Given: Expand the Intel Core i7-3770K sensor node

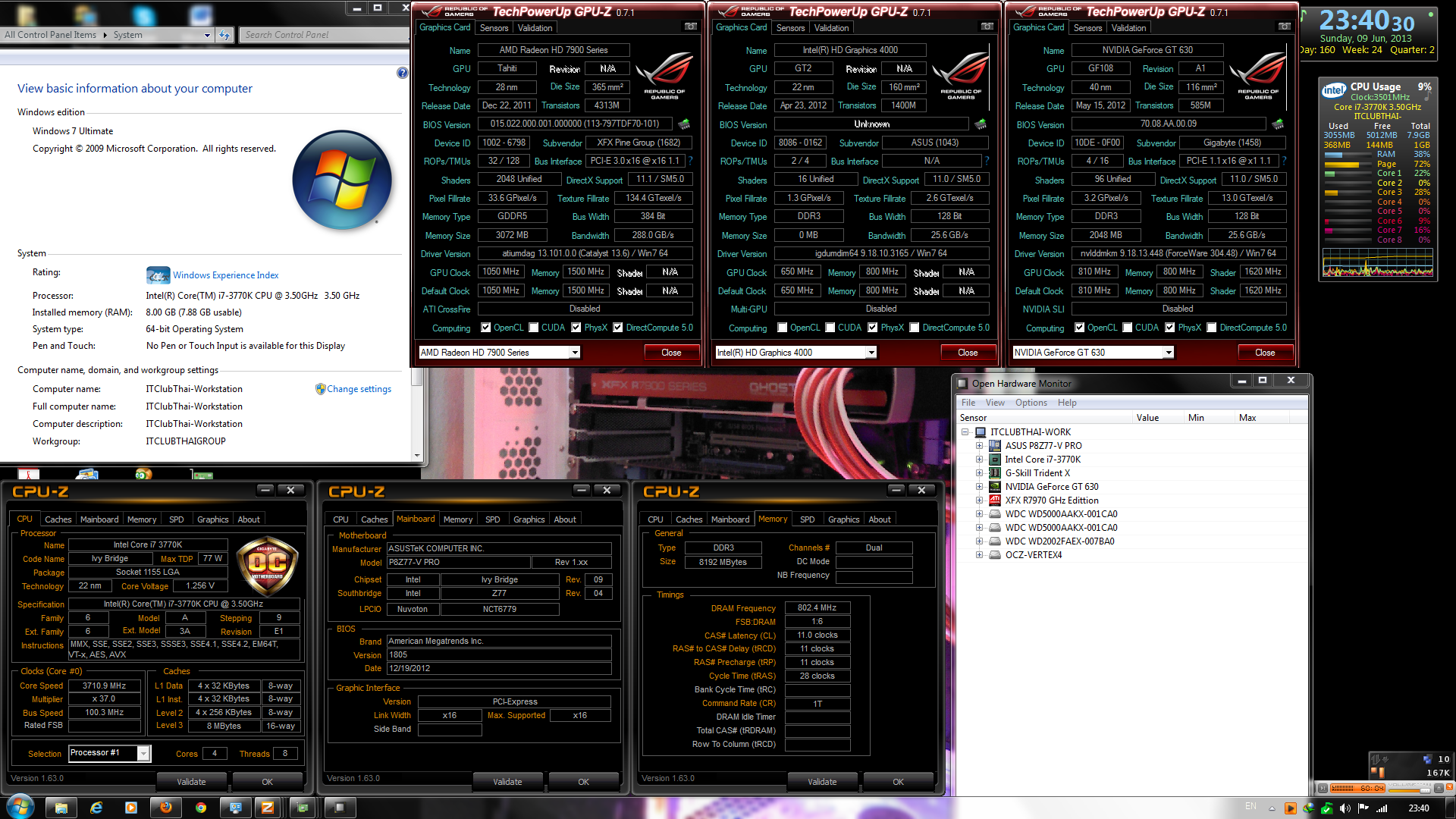Looking at the screenshot, I should click(979, 460).
